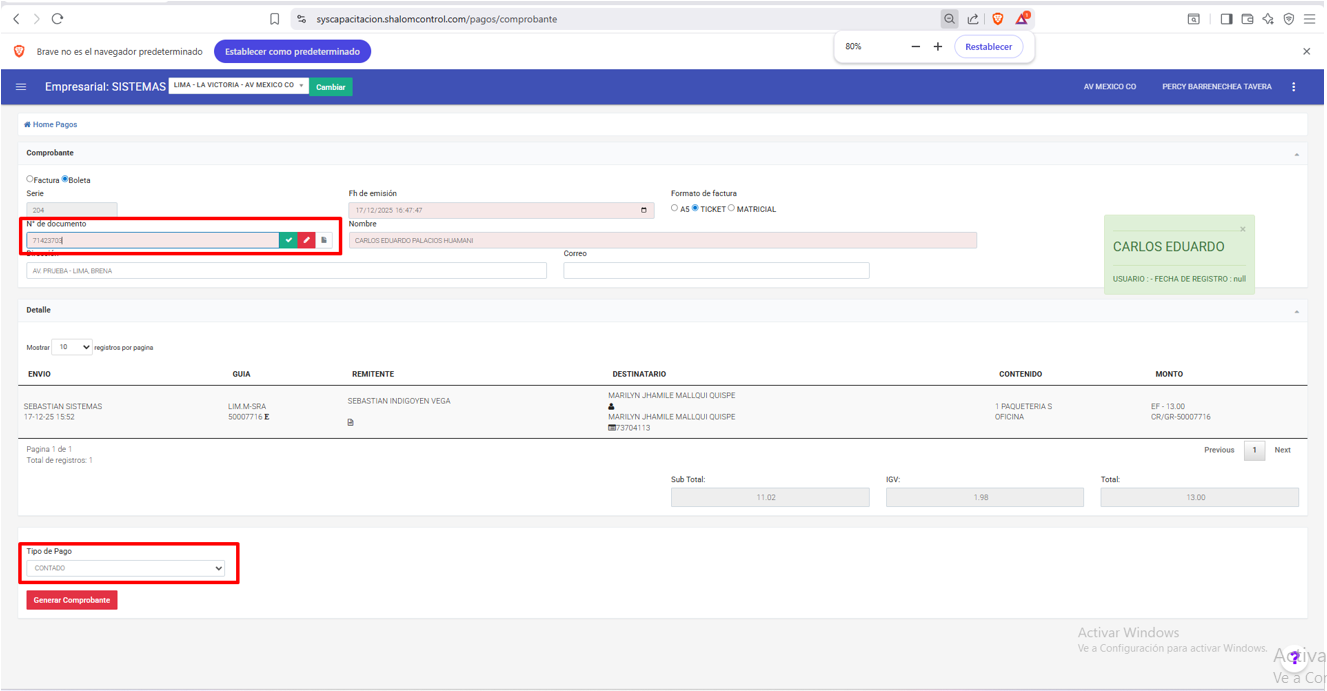
Task: Open the hamburger sidebar menu
Action: coord(21,87)
